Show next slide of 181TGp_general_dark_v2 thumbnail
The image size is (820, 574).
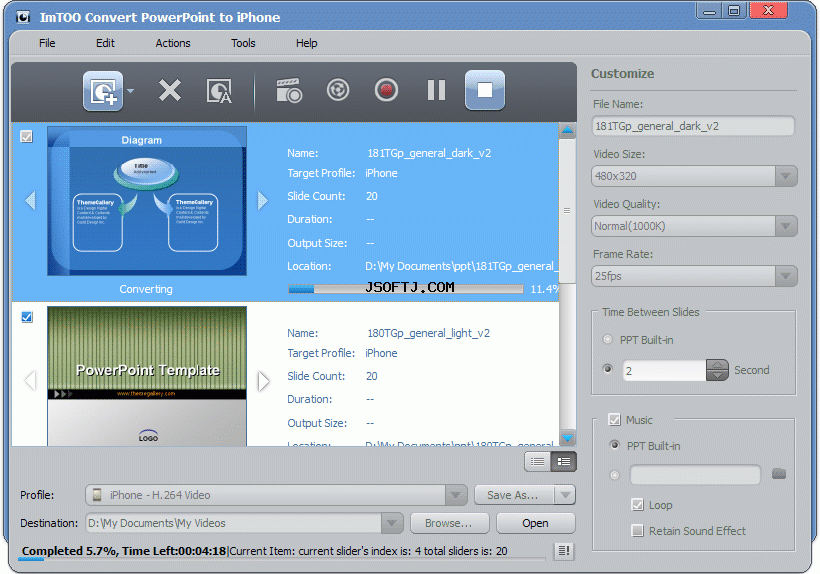(263, 200)
